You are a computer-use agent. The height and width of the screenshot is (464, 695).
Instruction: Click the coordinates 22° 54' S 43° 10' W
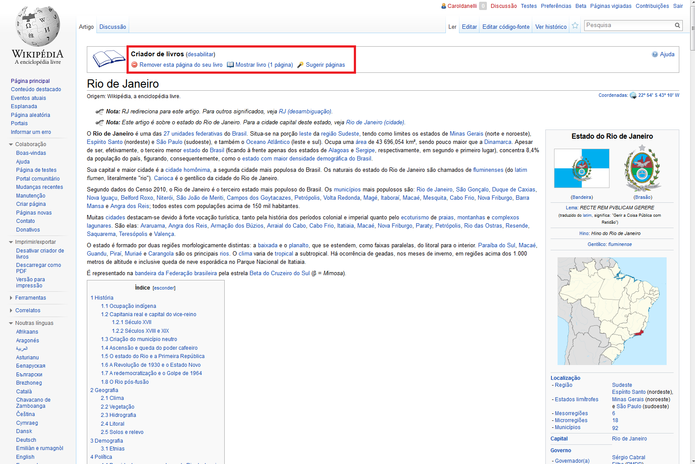point(659,95)
